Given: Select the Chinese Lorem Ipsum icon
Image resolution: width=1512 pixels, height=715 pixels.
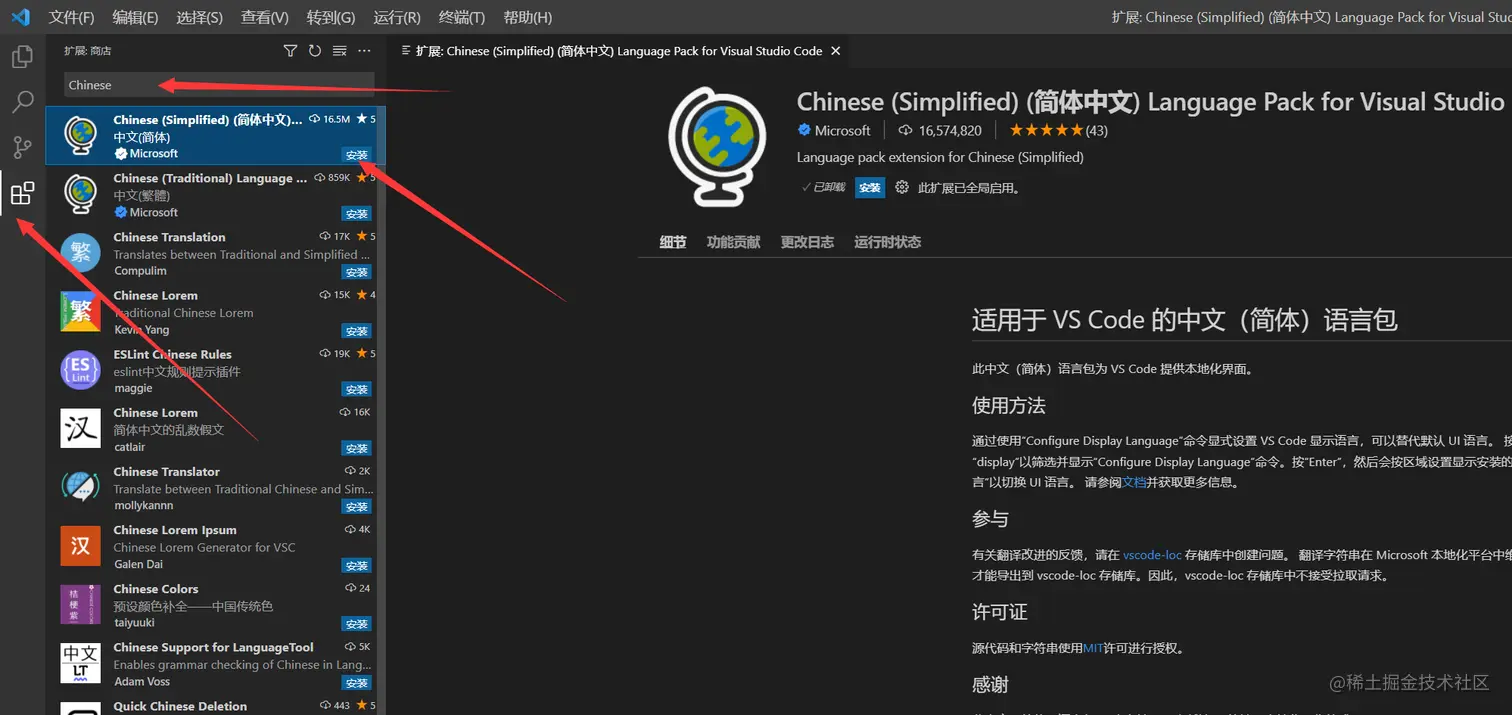Looking at the screenshot, I should (x=80, y=546).
